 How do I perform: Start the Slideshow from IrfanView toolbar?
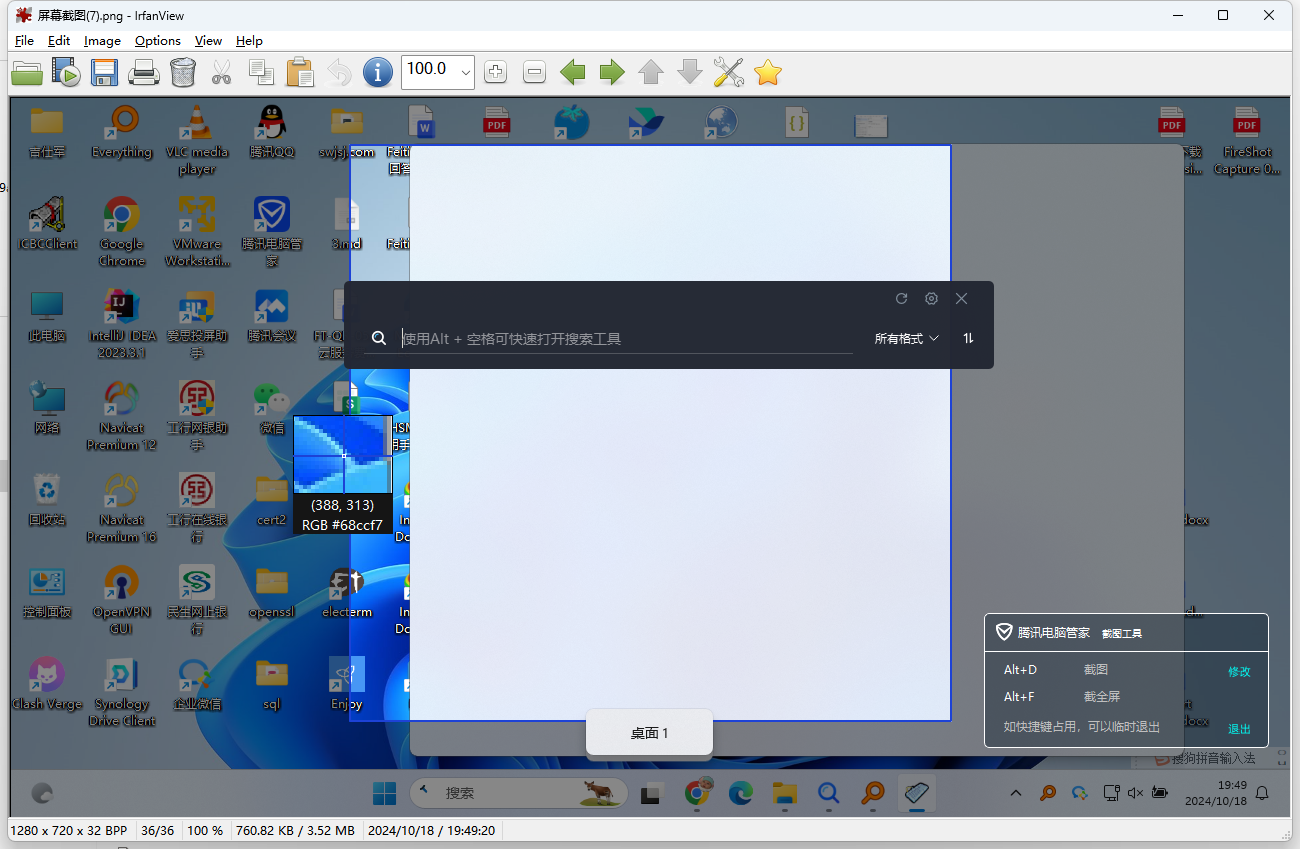[66, 72]
